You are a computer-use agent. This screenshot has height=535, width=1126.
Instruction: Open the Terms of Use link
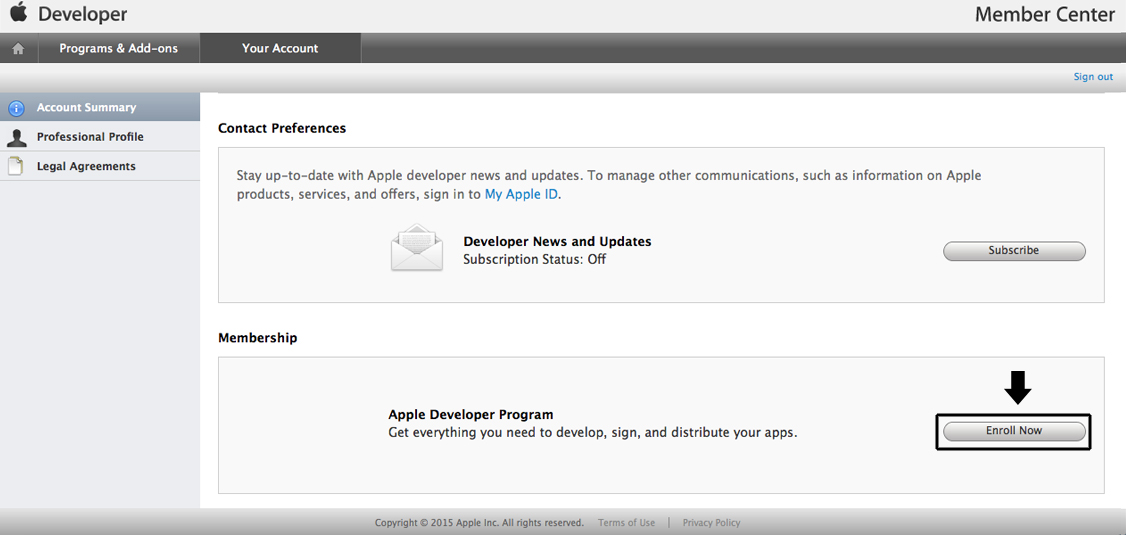click(626, 523)
